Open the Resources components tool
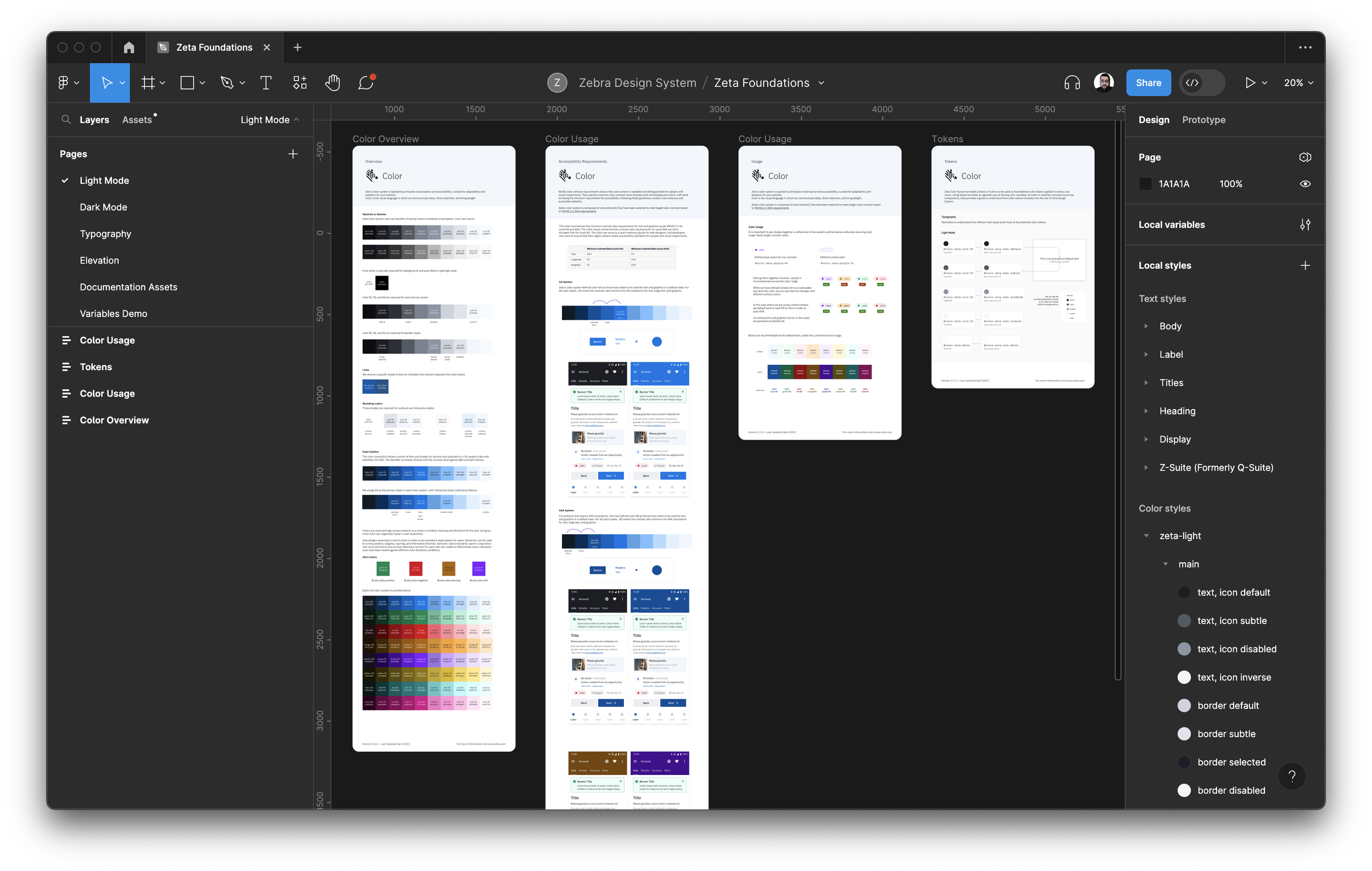This screenshot has height=871, width=1372. pos(300,83)
